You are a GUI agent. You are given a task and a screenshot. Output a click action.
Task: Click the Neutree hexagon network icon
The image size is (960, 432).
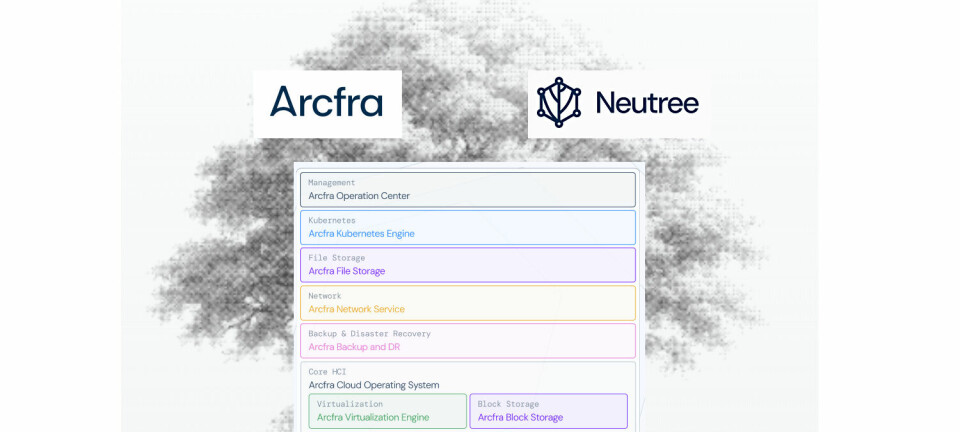558,102
